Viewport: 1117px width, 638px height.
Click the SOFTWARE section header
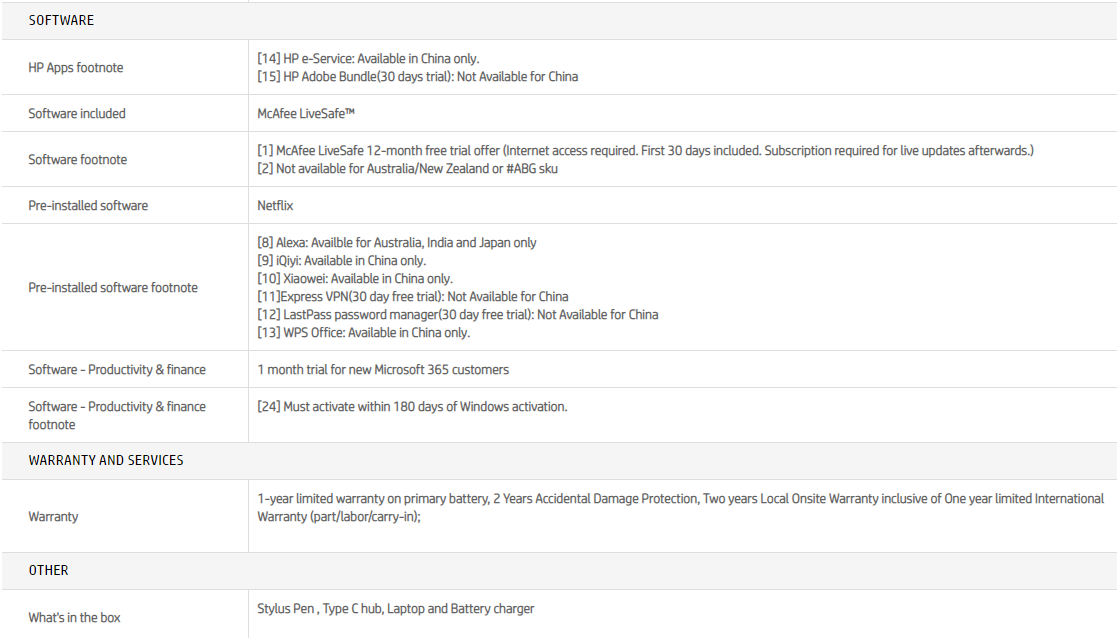[61, 20]
